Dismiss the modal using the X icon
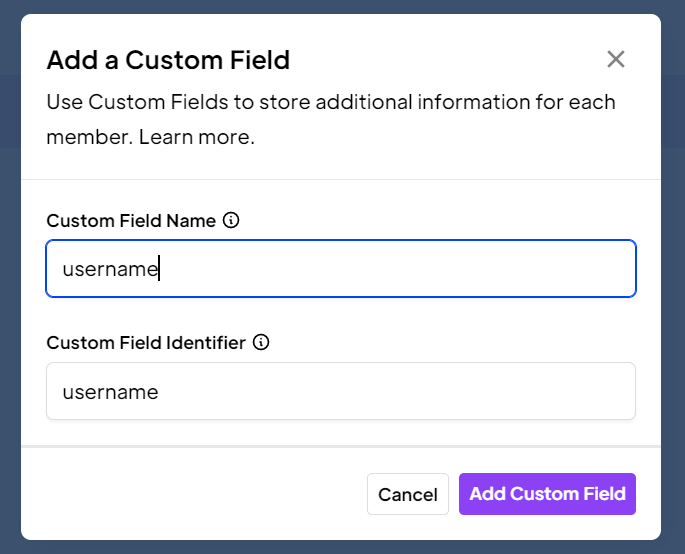 616,60
